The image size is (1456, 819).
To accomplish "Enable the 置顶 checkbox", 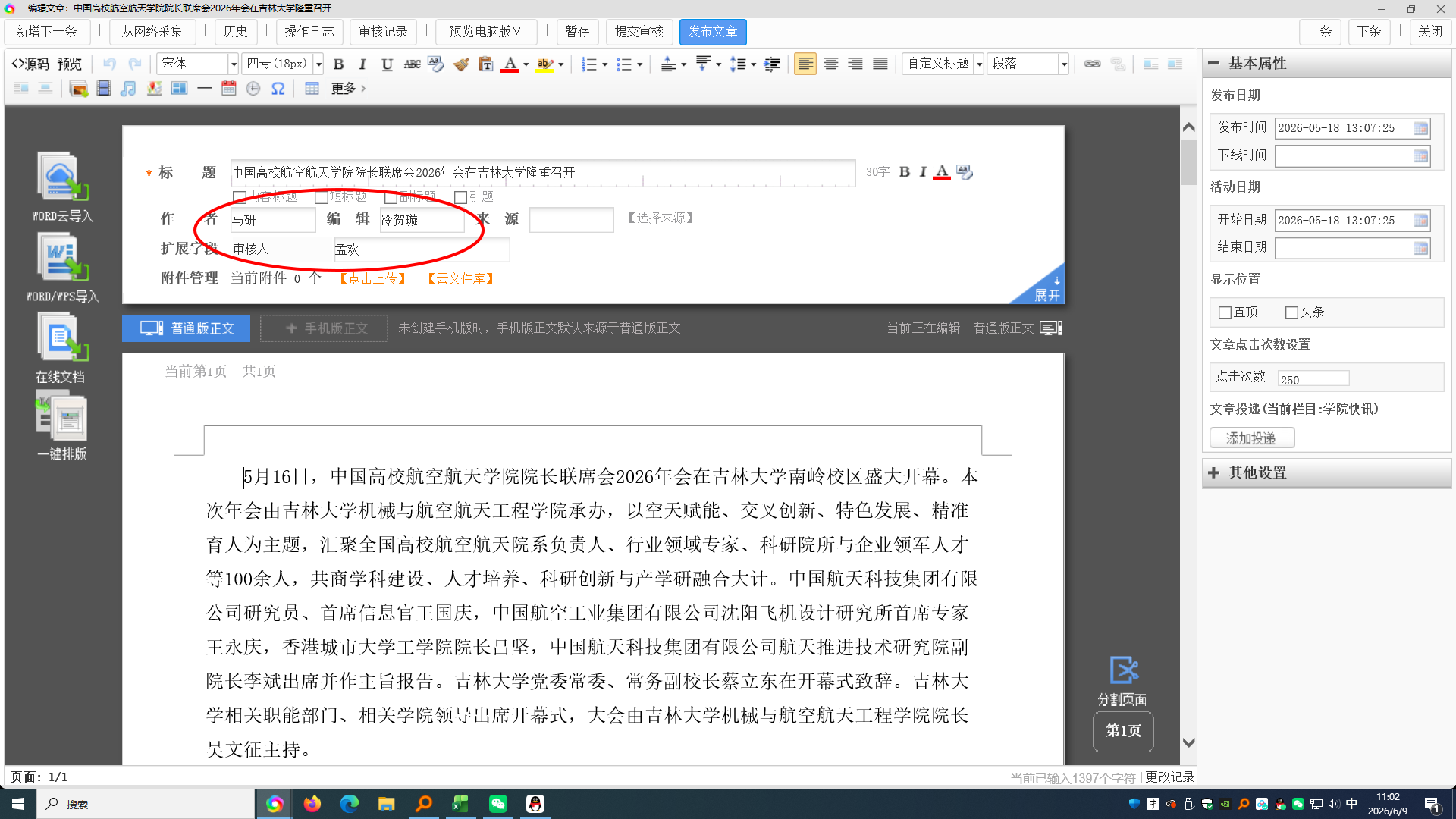I will pos(1225,312).
